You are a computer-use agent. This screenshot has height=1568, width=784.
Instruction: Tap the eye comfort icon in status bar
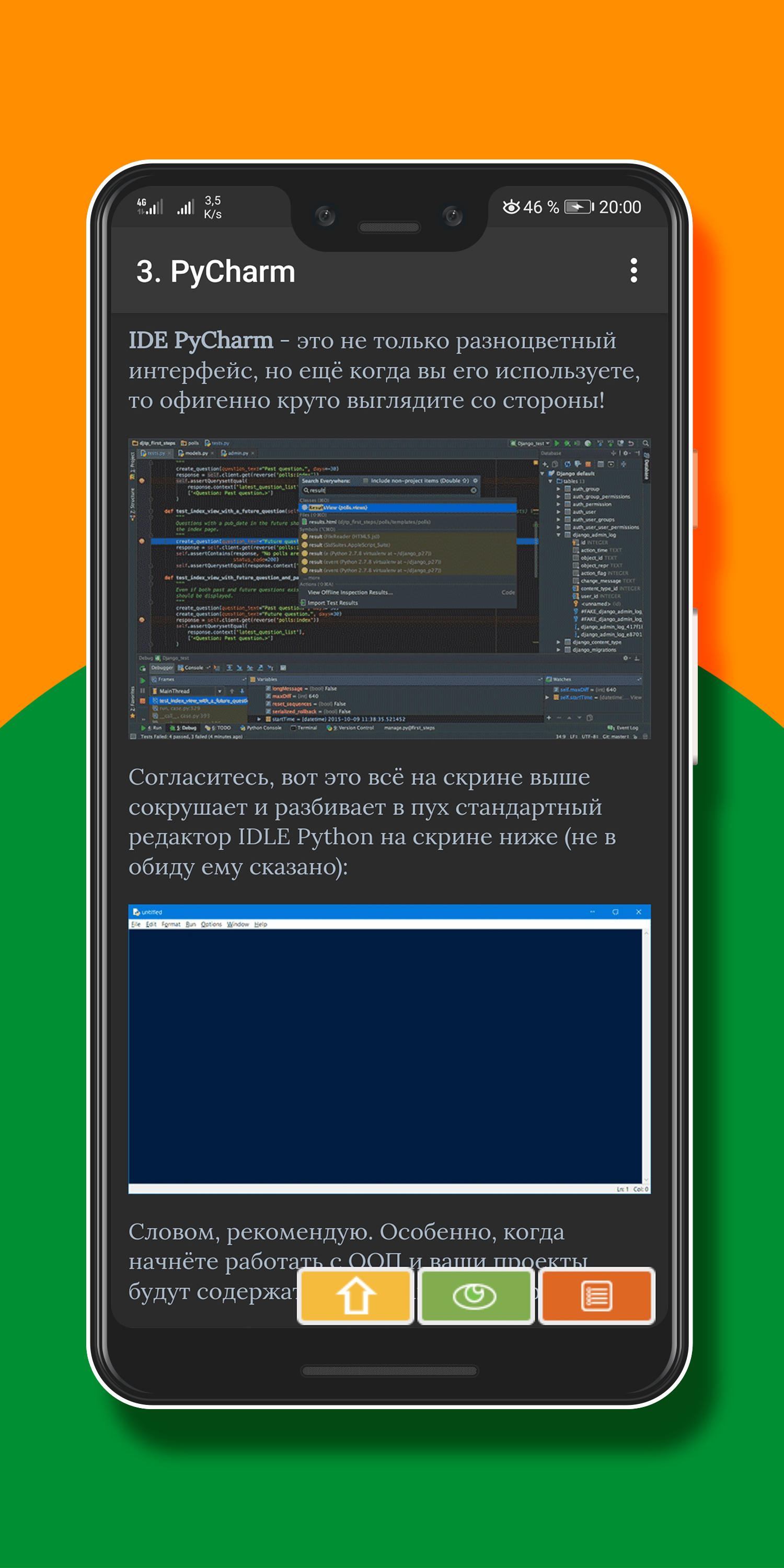click(511, 207)
